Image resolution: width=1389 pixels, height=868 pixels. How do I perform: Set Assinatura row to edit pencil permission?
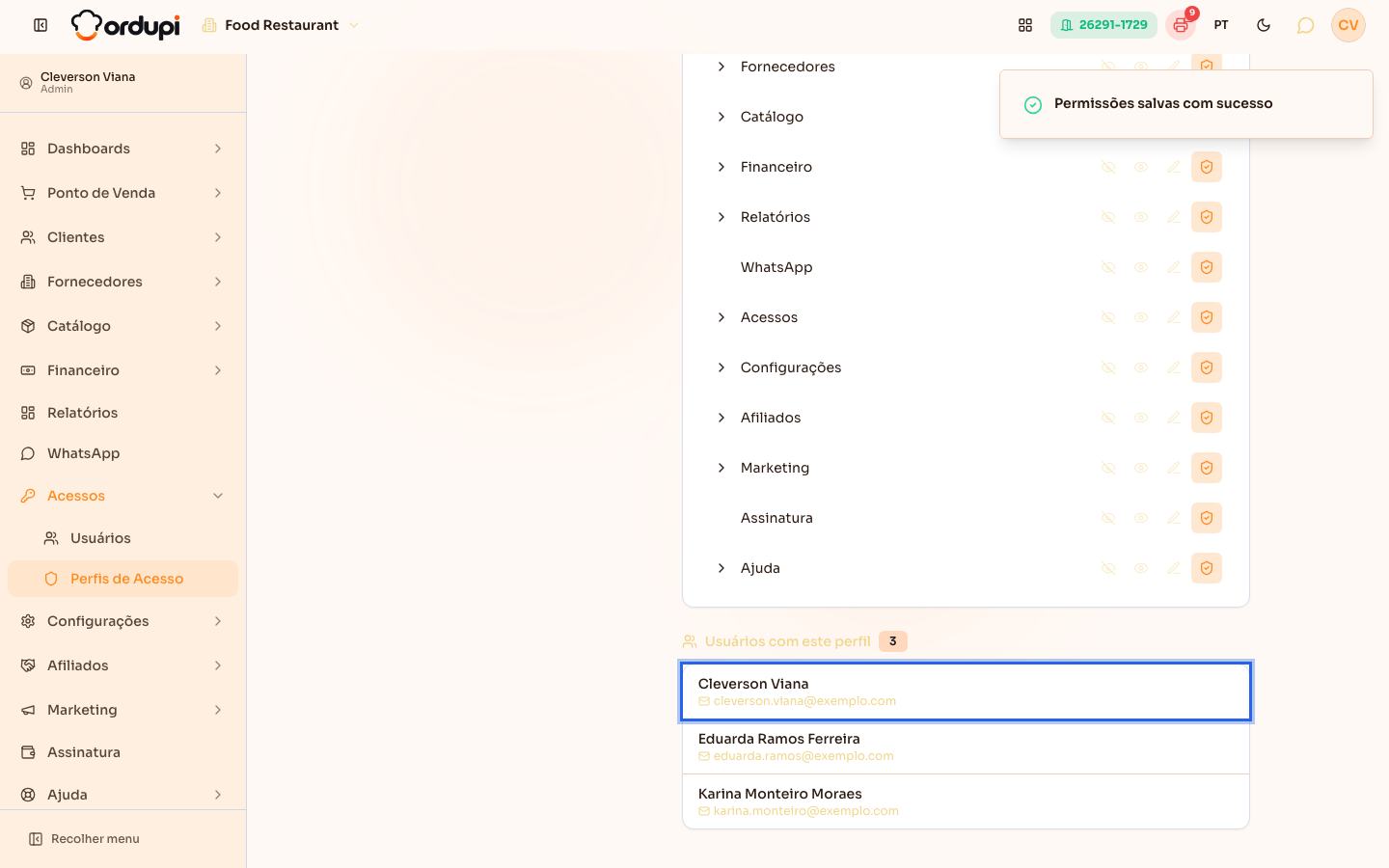[1174, 518]
